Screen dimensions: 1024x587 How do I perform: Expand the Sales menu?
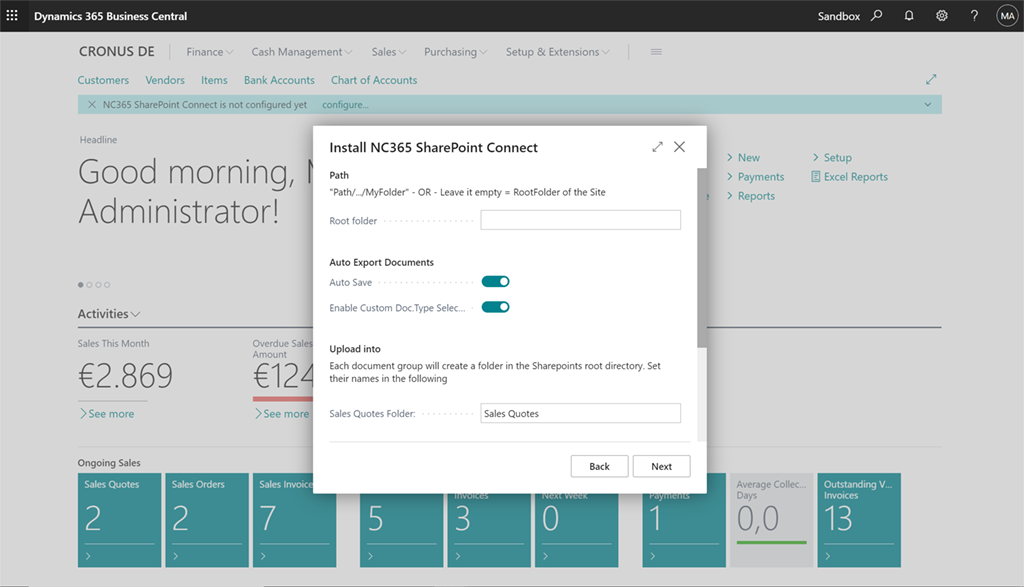click(x=389, y=52)
